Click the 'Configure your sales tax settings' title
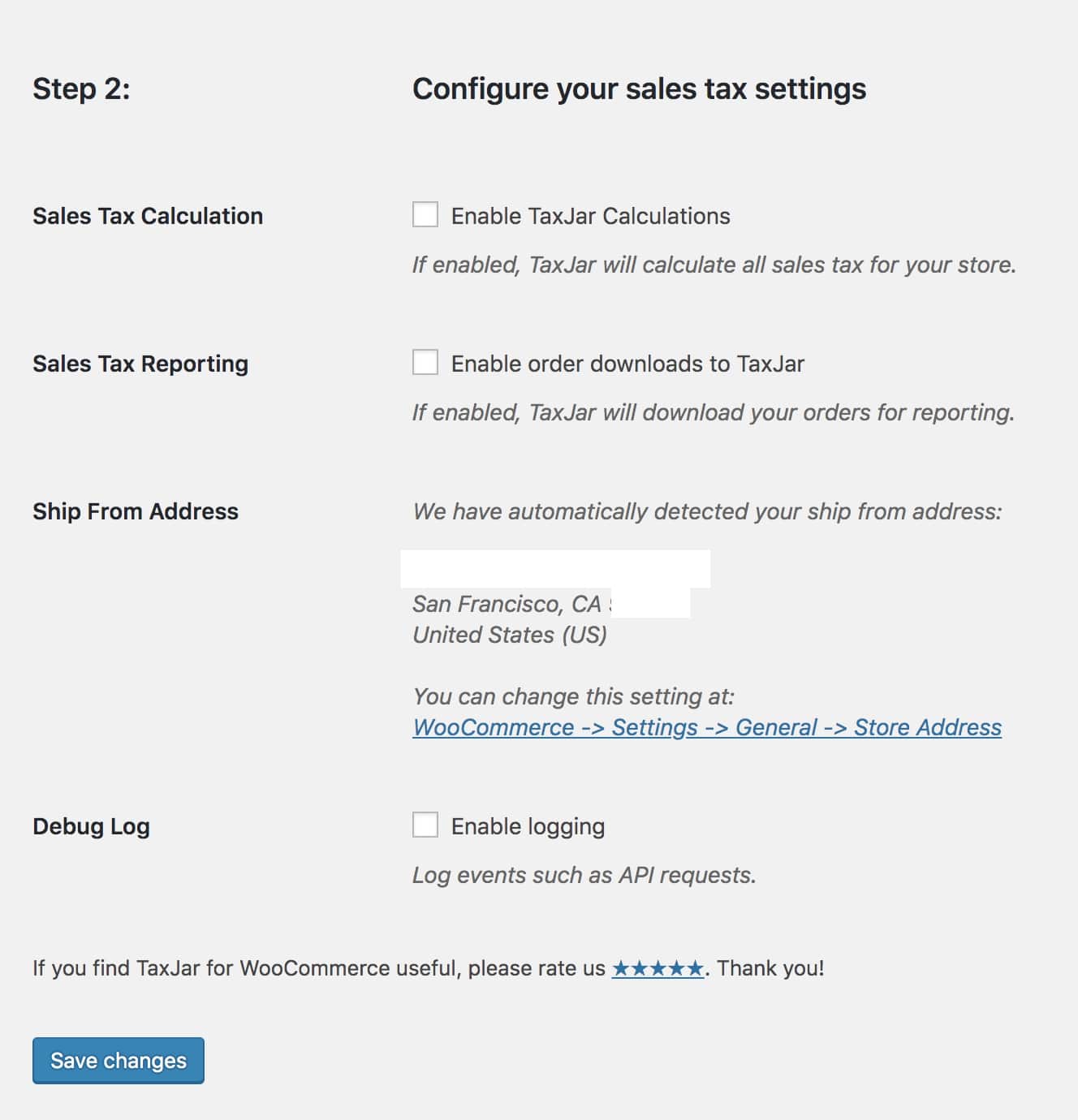Viewport: 1078px width, 1120px height. click(639, 88)
